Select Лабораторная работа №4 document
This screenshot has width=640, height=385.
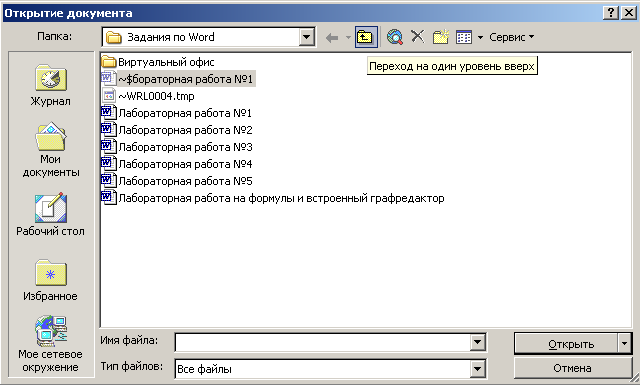click(177, 164)
